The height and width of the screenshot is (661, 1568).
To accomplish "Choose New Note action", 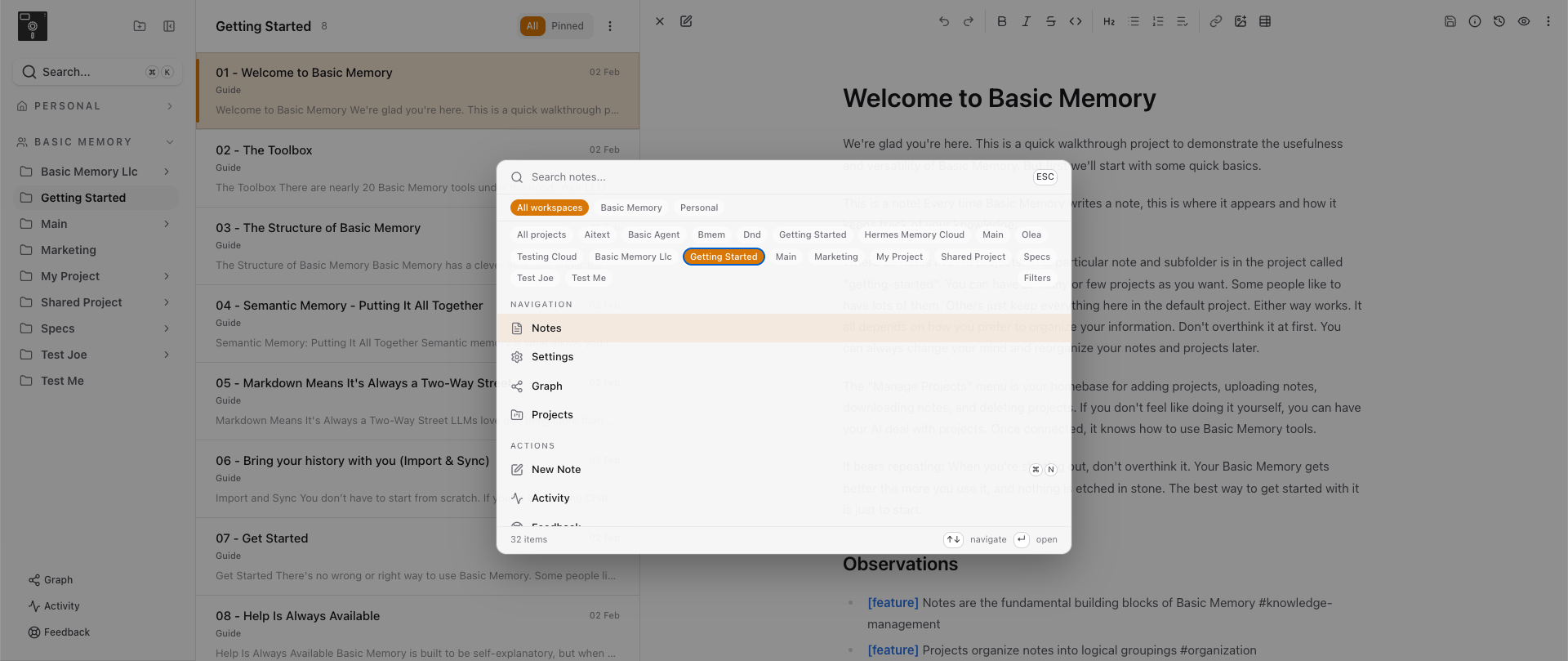I will pos(784,470).
